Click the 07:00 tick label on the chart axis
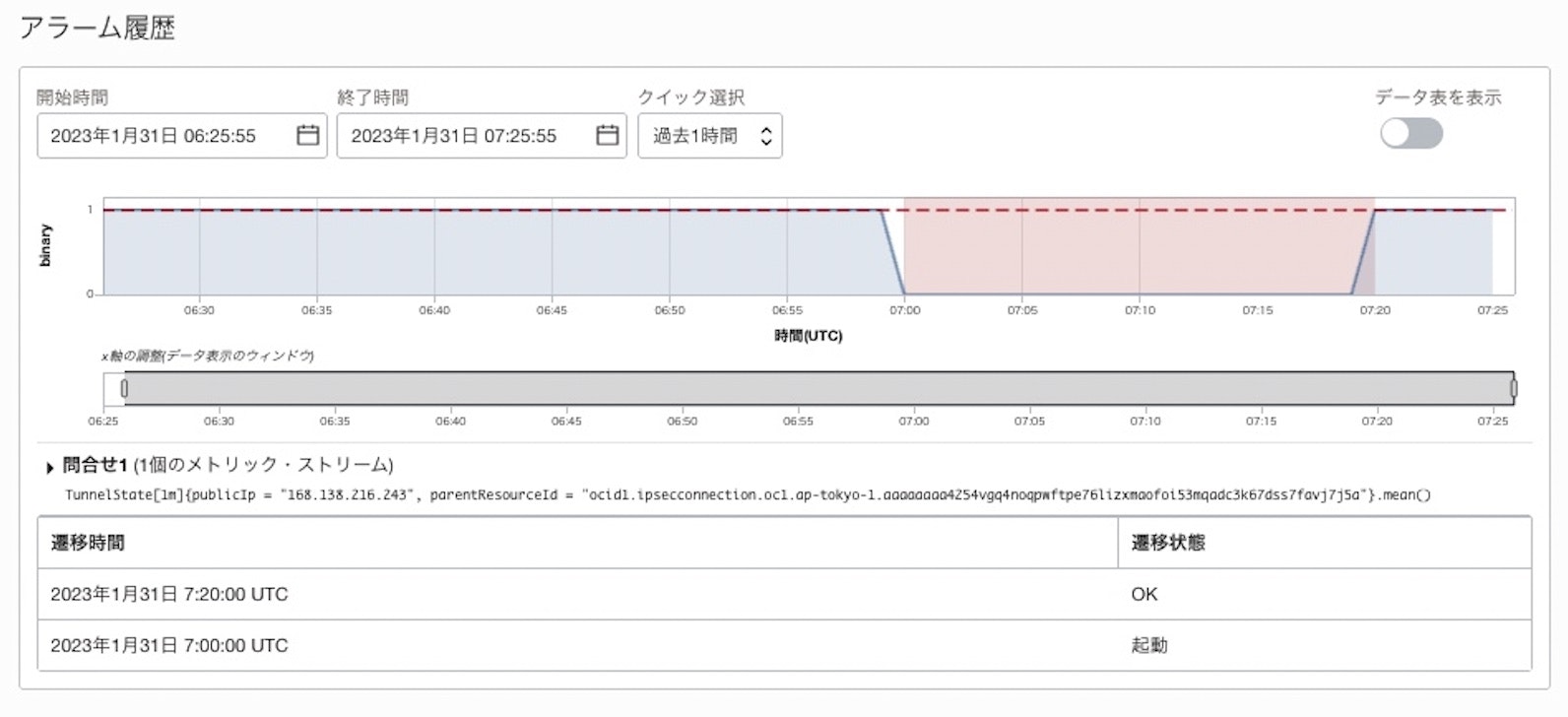 pyautogui.click(x=904, y=310)
